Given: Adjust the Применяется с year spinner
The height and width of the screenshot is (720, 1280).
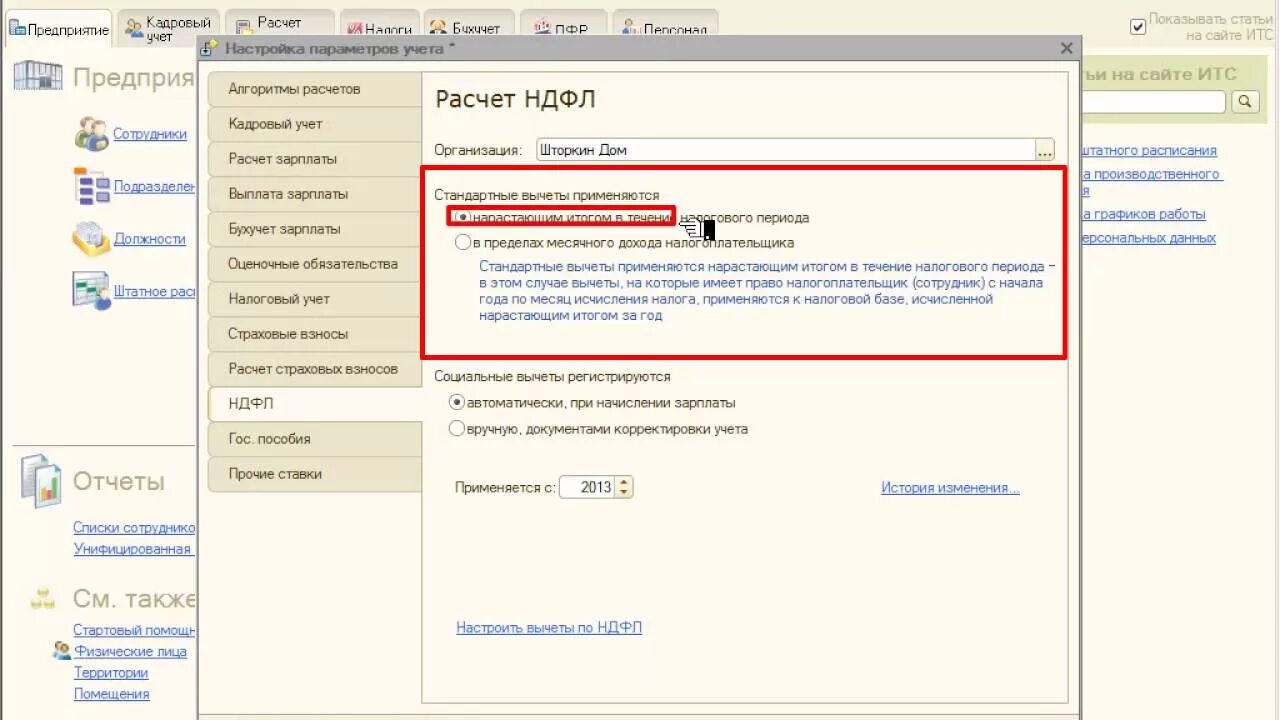Looking at the screenshot, I should click(624, 488).
